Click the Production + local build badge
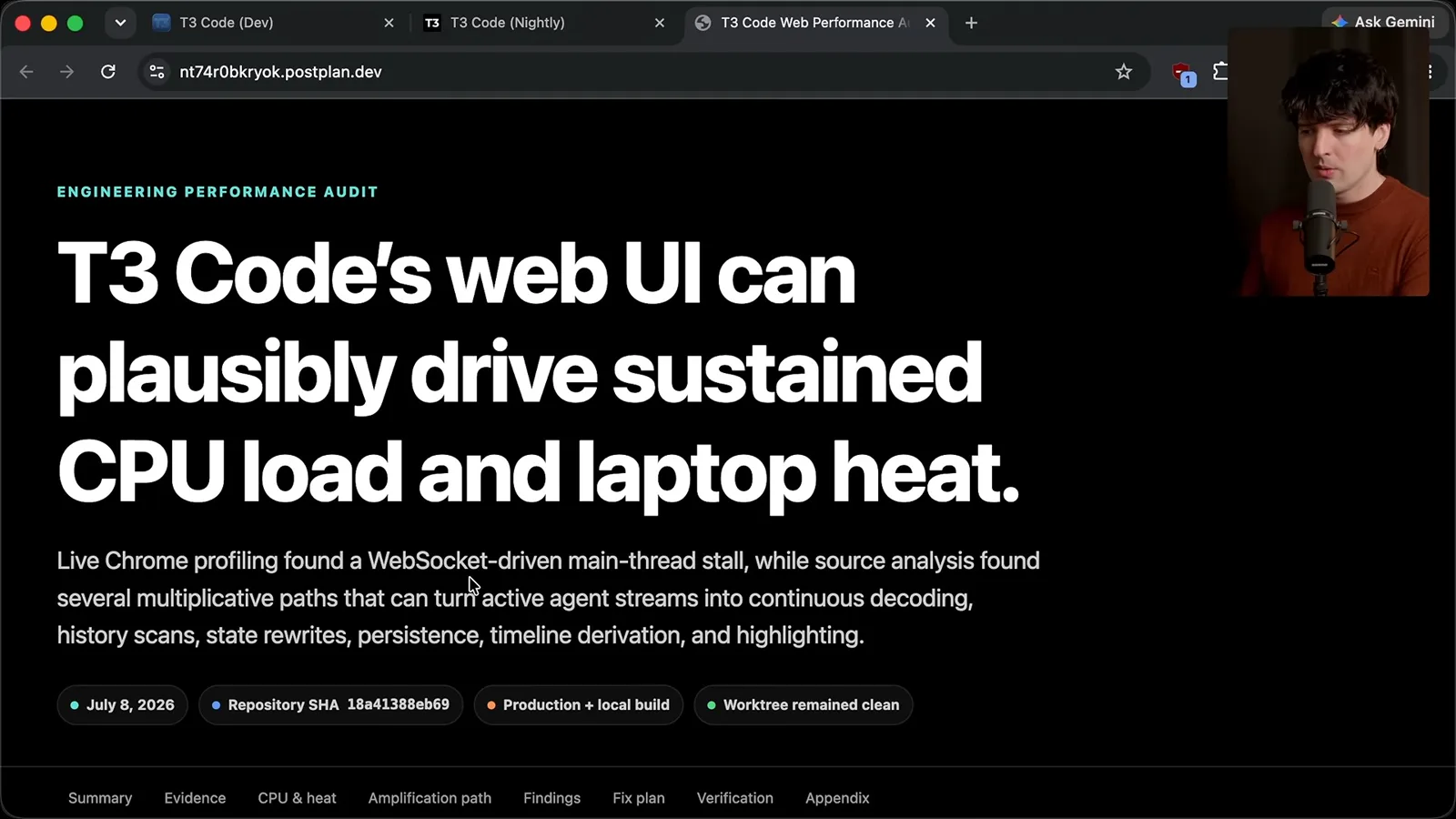This screenshot has width=1456, height=819. 578,705
